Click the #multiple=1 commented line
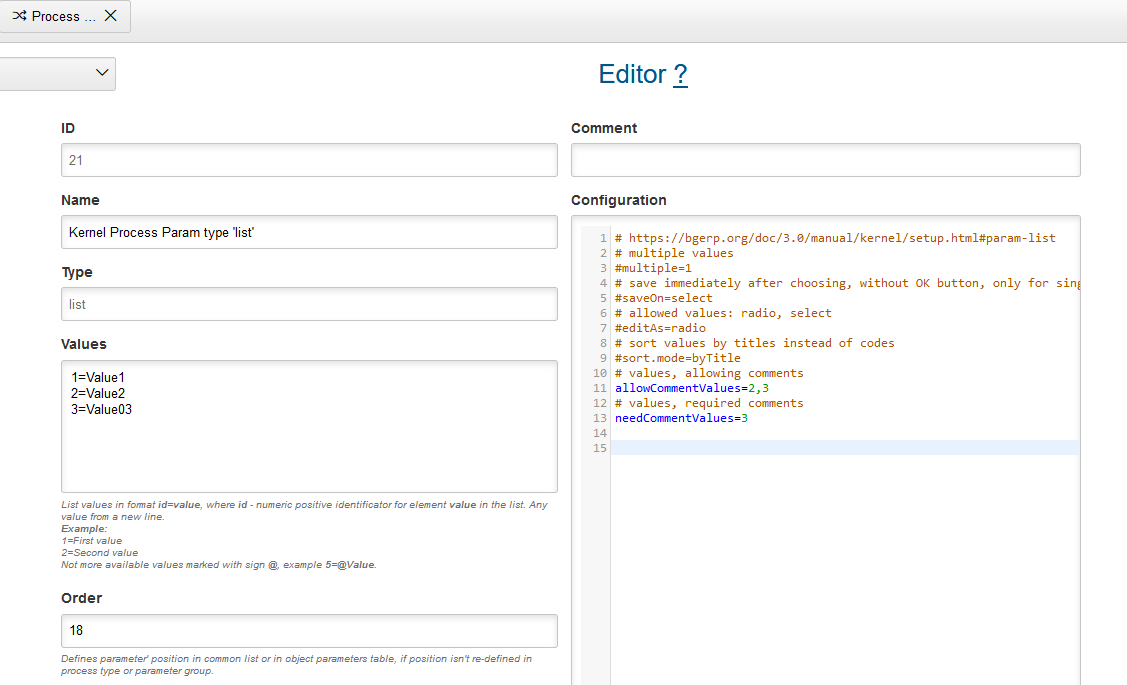The height and width of the screenshot is (685, 1127). (x=652, y=267)
